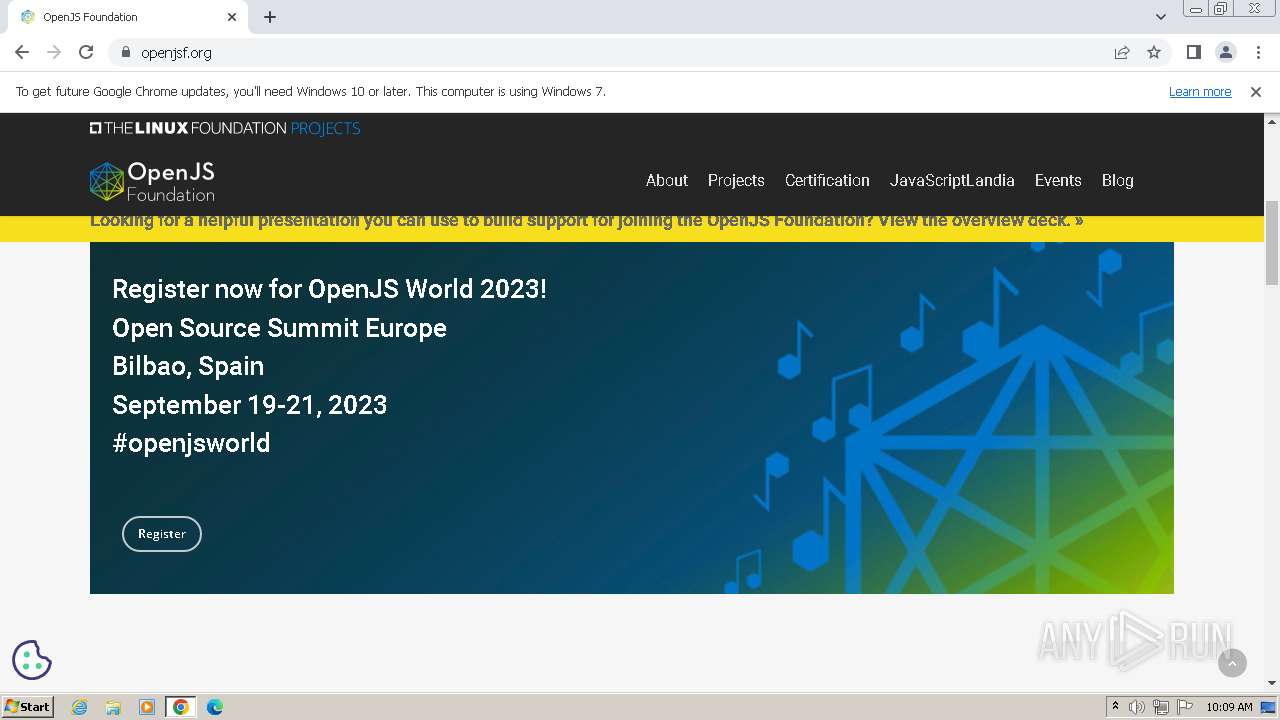This screenshot has height=720, width=1280.
Task: Open the Events menu item
Action: pyautogui.click(x=1058, y=180)
